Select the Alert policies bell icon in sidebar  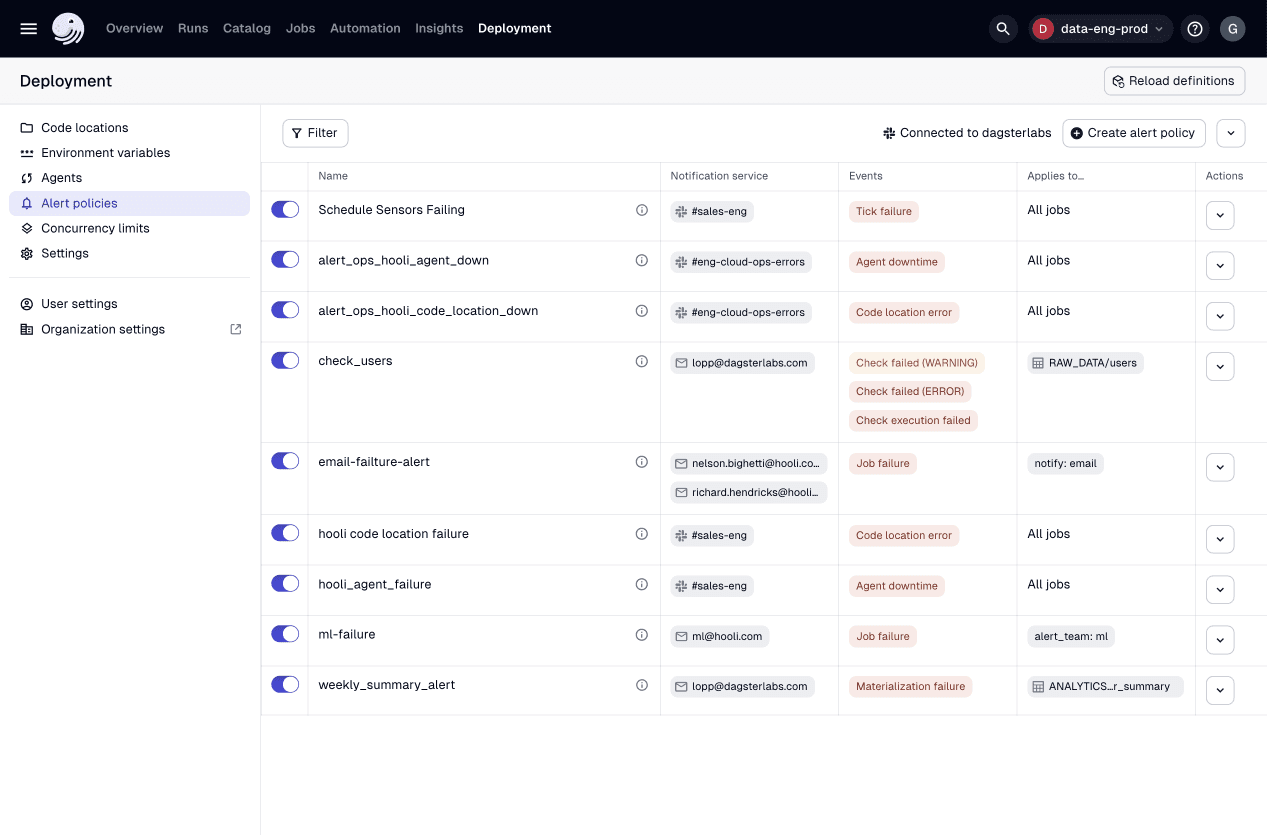coord(27,203)
